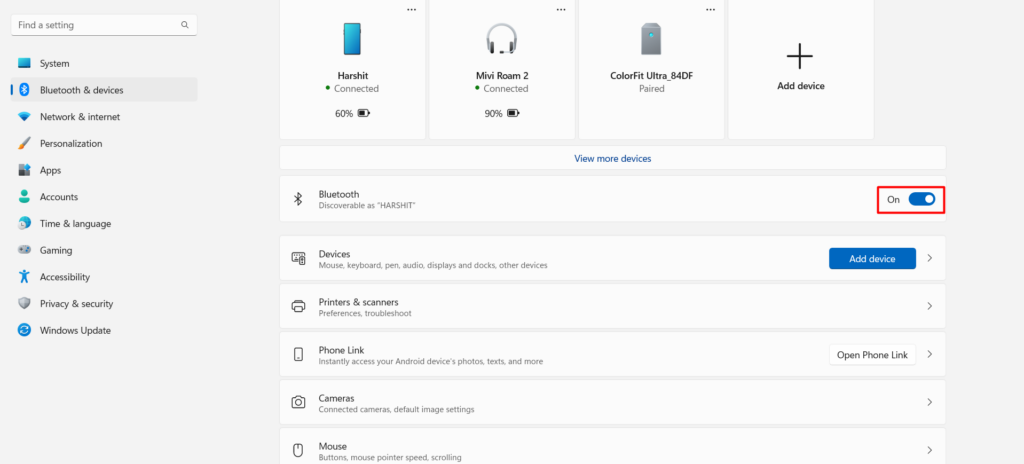Turn off the Bluetooth toggle switch
1024x464 pixels.
(921, 200)
